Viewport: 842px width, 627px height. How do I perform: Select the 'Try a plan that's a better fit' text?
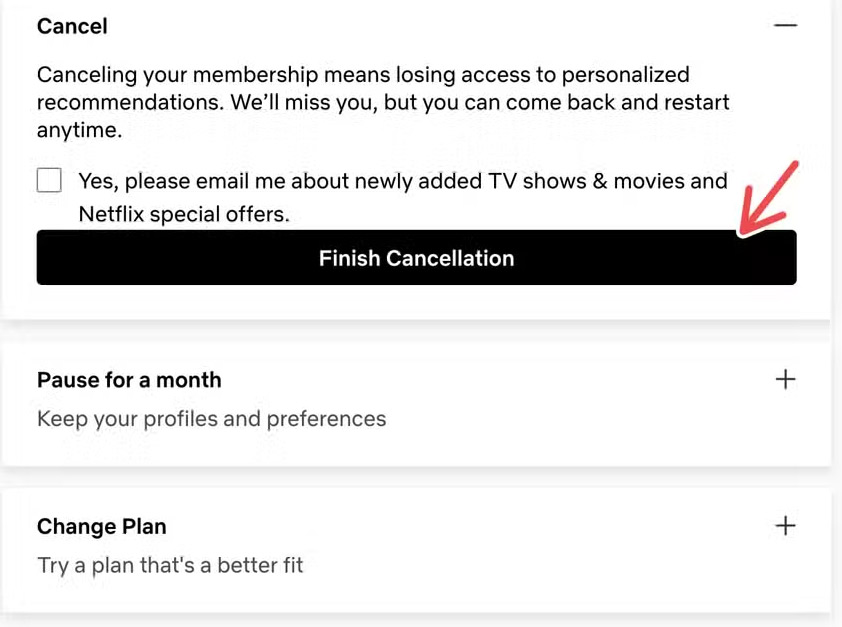point(170,564)
